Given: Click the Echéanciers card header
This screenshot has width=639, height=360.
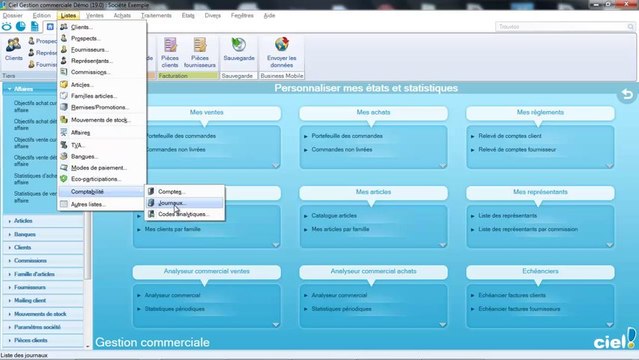Looking at the screenshot, I should point(540,272).
